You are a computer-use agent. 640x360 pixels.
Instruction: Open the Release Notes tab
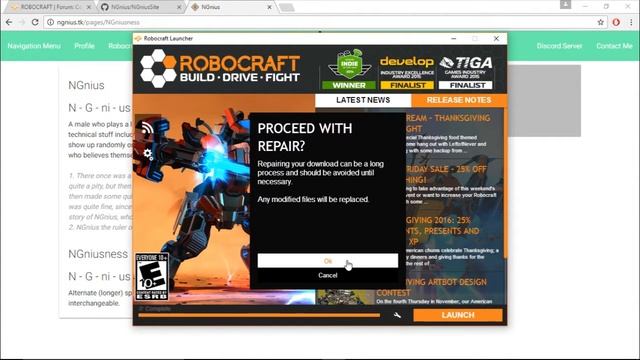459,100
